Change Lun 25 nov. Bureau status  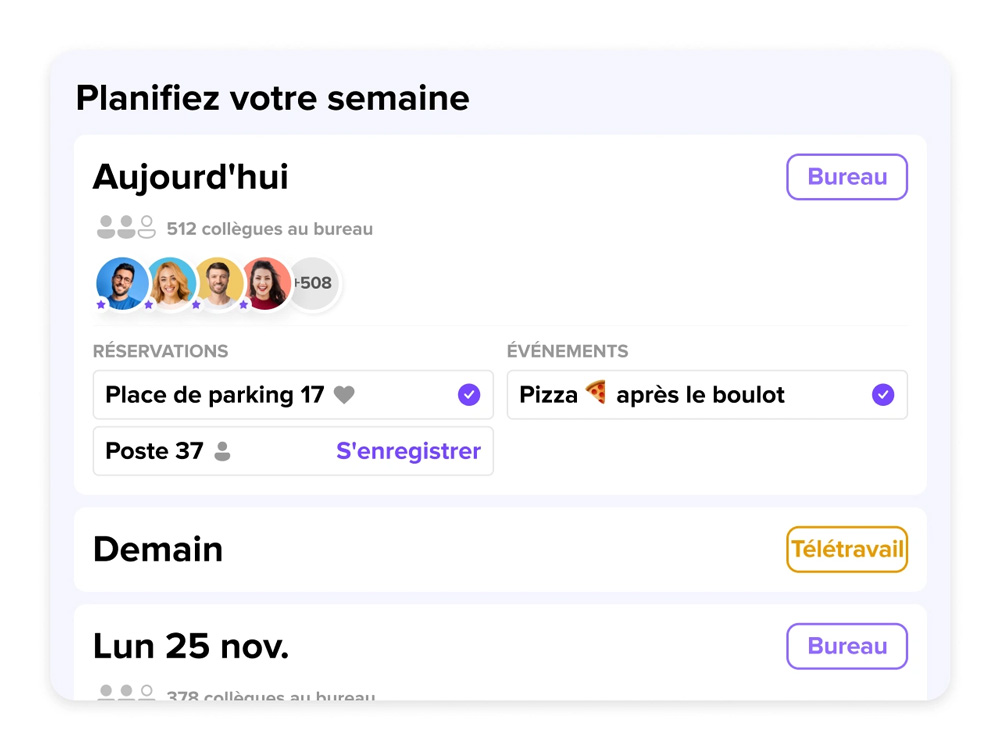[847, 646]
